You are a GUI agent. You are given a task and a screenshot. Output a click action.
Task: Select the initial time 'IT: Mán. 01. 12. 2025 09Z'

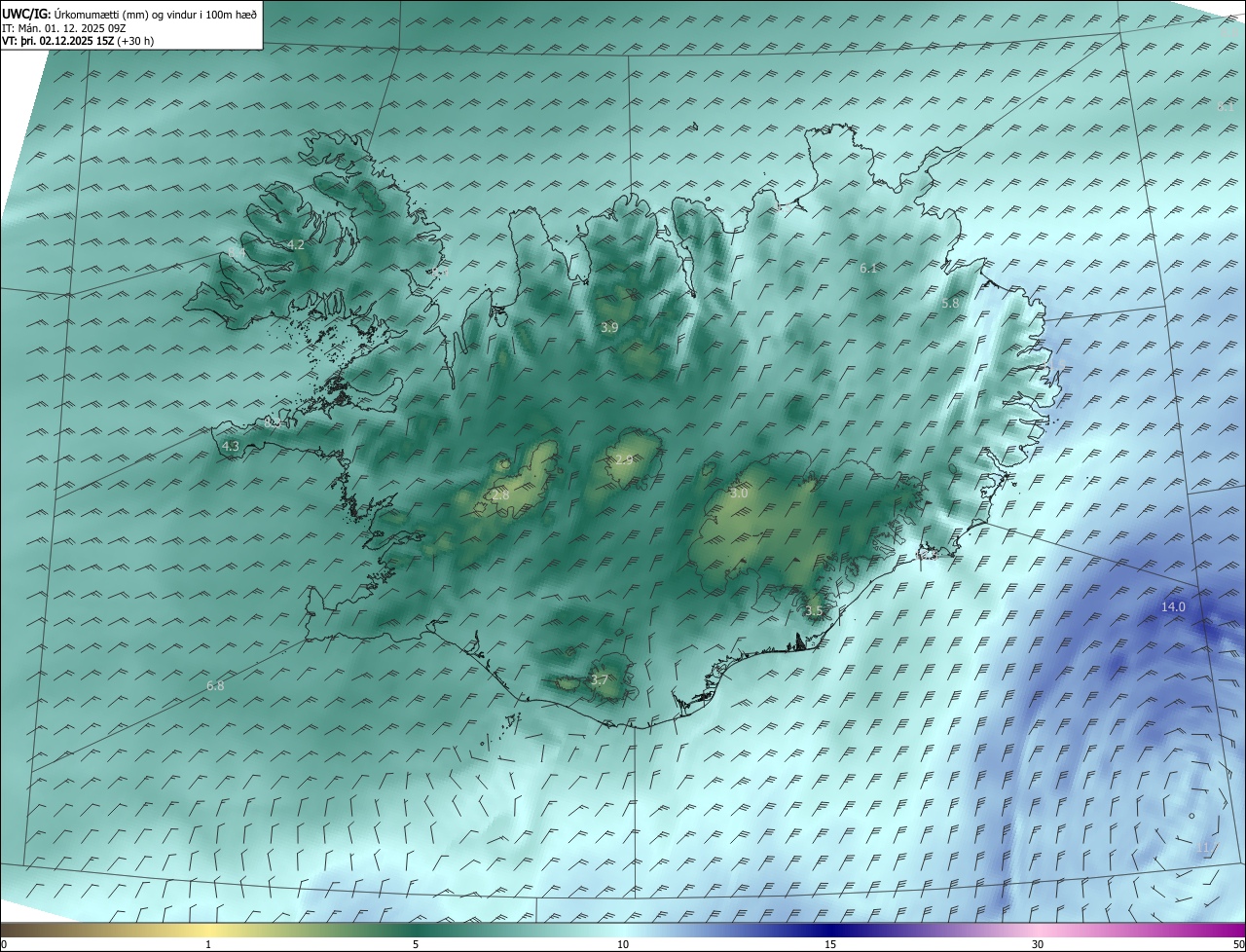pyautogui.click(x=64, y=28)
